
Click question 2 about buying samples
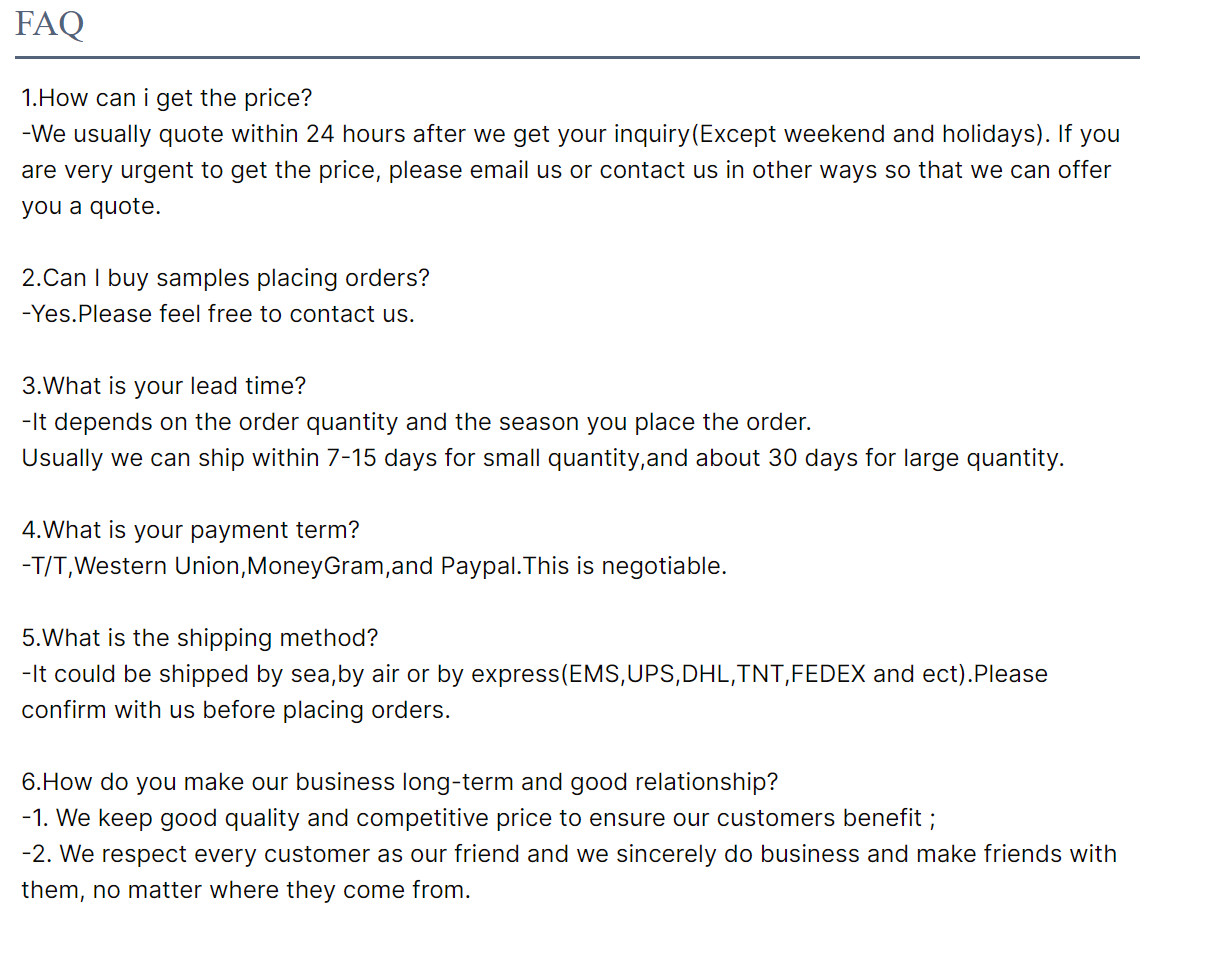click(226, 278)
